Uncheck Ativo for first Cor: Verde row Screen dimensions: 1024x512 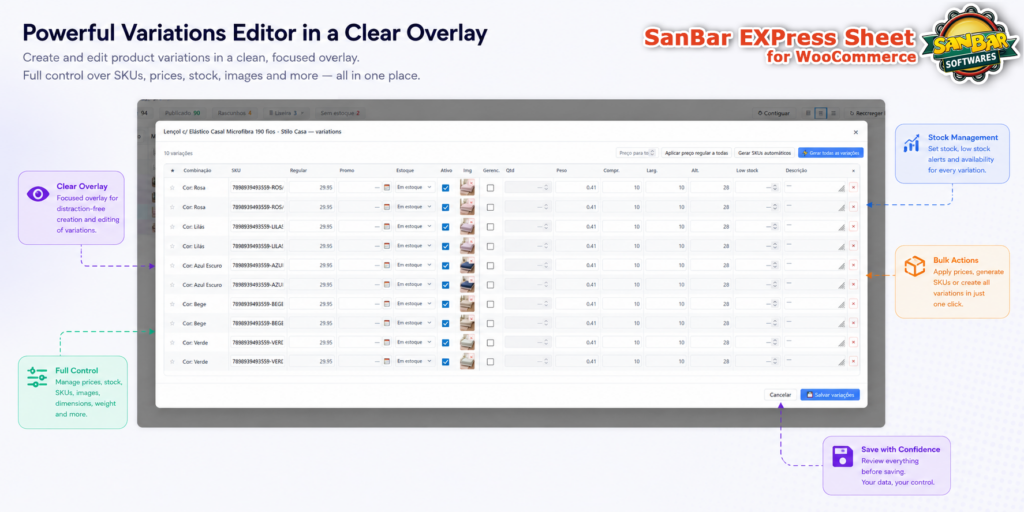pos(445,343)
